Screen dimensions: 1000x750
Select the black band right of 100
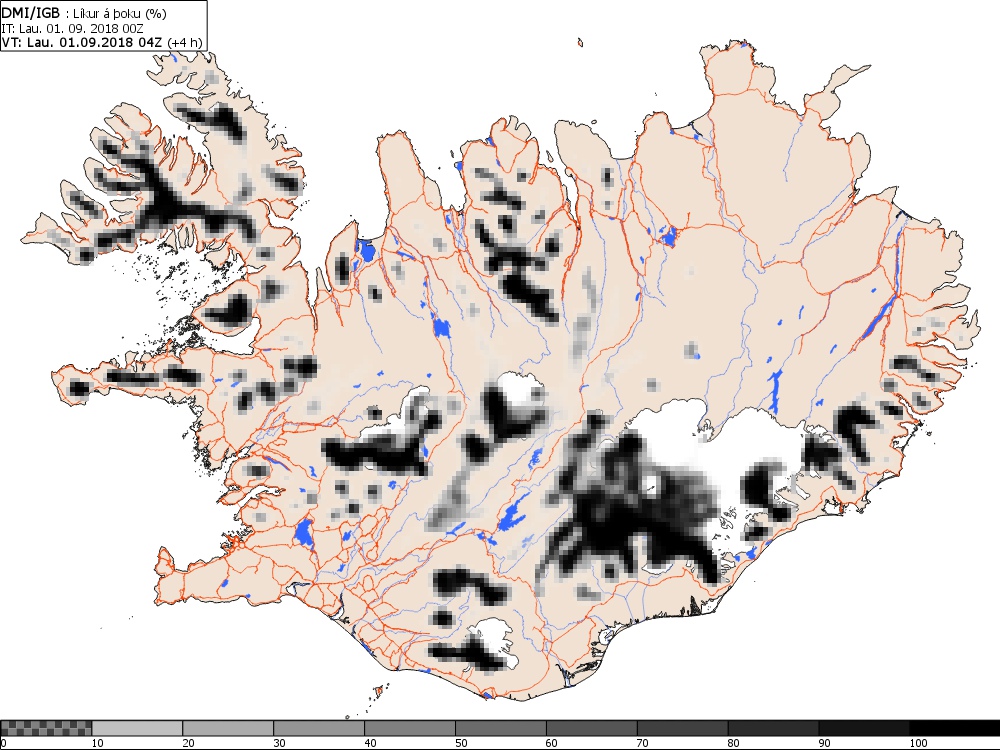pyautogui.click(x=954, y=728)
